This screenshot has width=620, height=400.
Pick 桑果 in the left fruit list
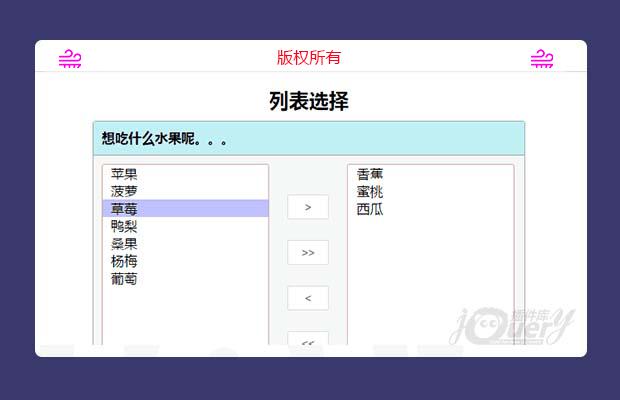(x=124, y=244)
